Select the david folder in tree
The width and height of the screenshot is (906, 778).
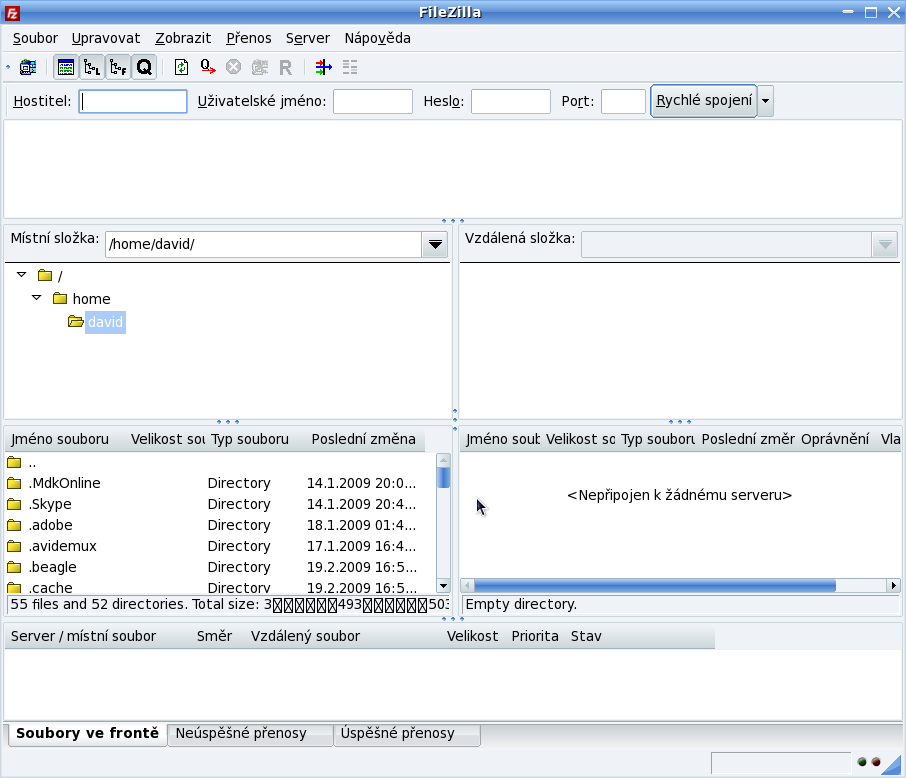pyautogui.click(x=106, y=322)
